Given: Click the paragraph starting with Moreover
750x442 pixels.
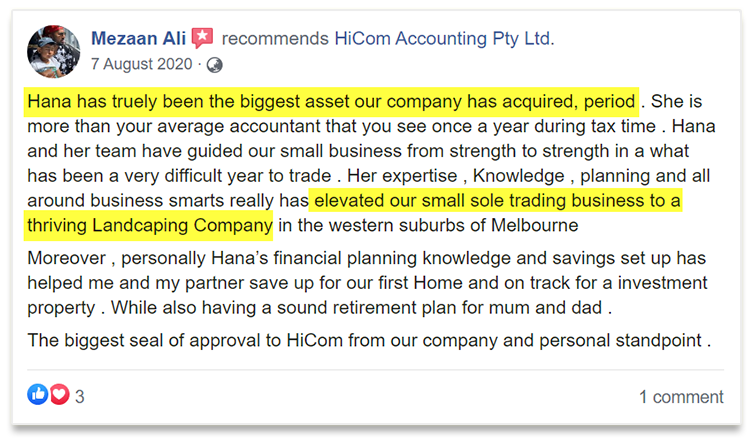Looking at the screenshot, I should pos(367,283).
